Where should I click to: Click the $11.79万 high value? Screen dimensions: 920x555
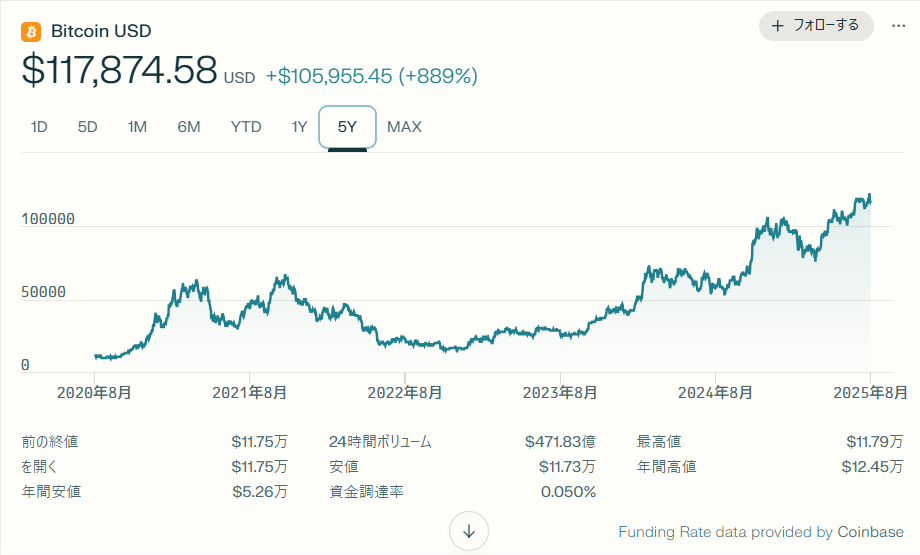click(875, 441)
